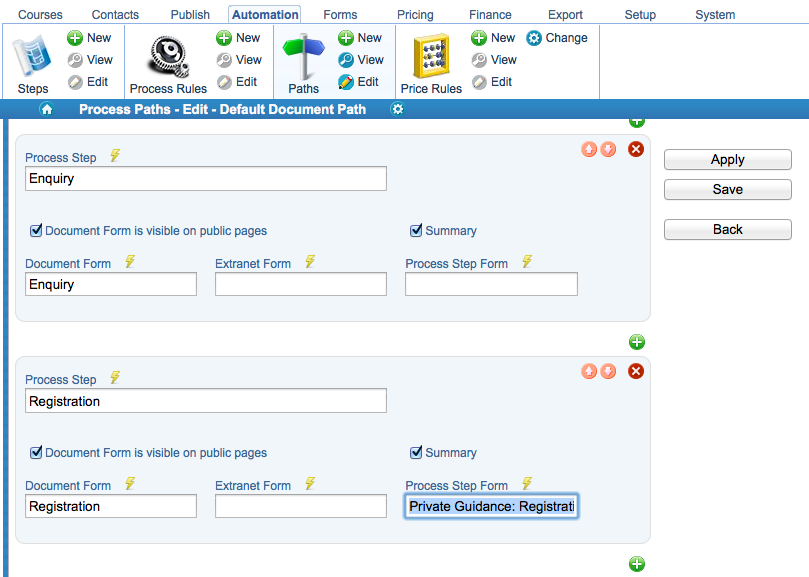Click lightning icon beside Registration's Process Step Form label
809x577 pixels.
[527, 484]
